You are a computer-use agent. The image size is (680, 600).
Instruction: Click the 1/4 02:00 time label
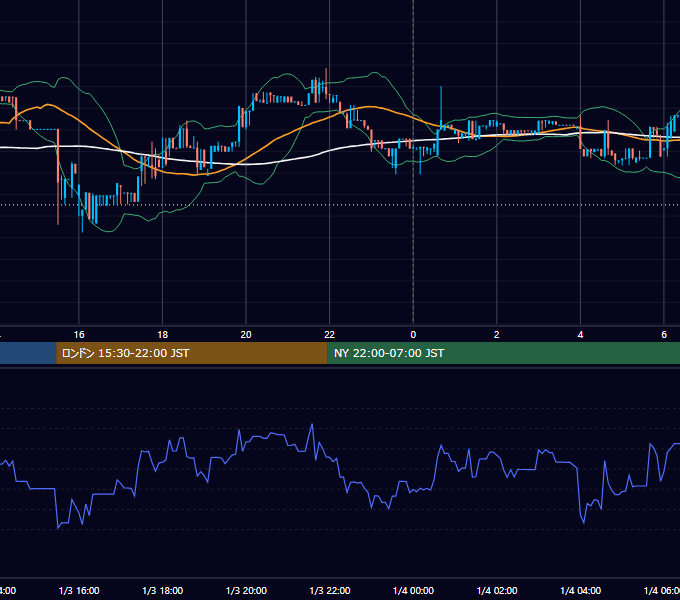tap(497, 590)
